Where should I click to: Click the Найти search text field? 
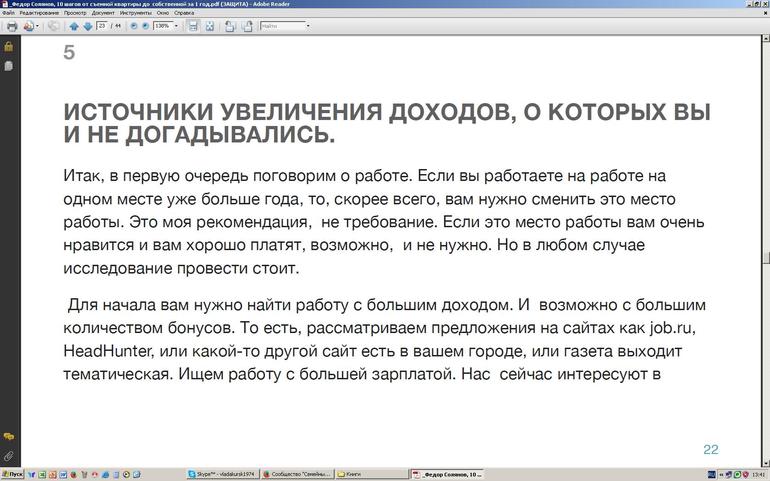[281, 26]
